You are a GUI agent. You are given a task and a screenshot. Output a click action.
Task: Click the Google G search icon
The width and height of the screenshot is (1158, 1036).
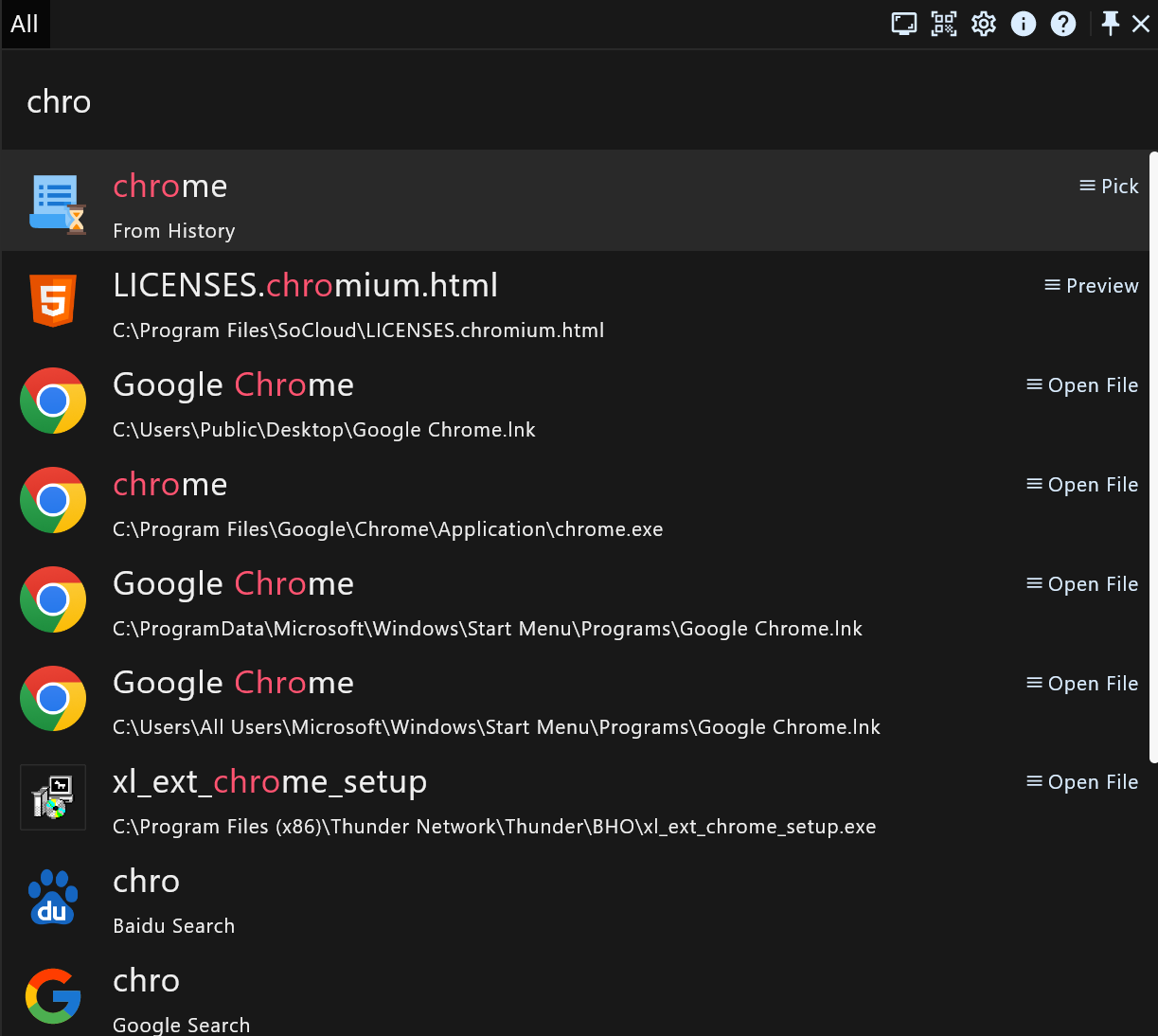click(53, 996)
